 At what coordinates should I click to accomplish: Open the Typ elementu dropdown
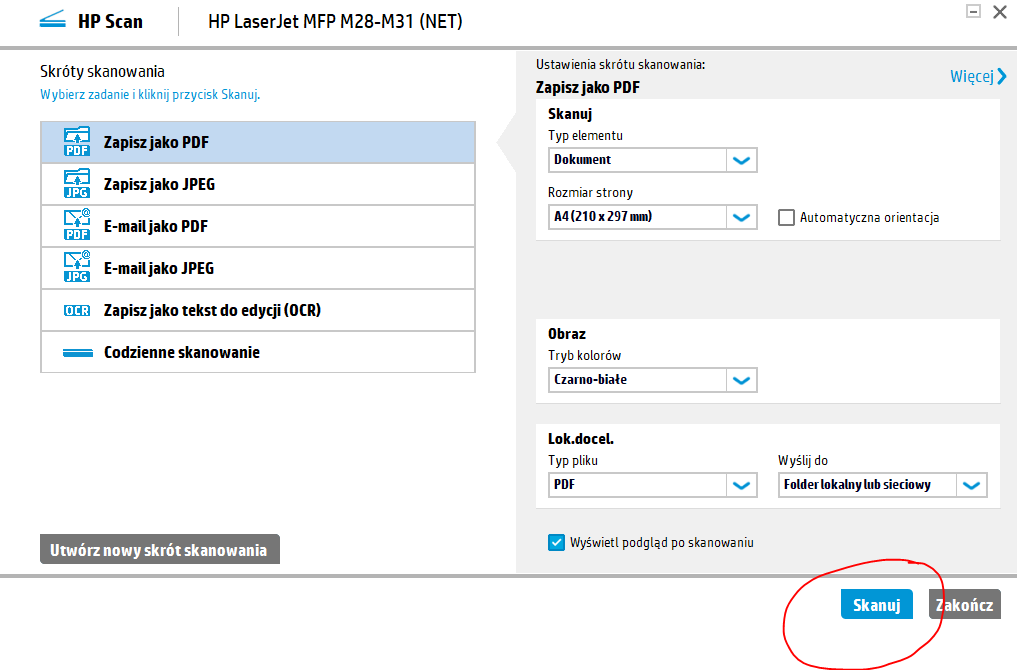point(741,159)
